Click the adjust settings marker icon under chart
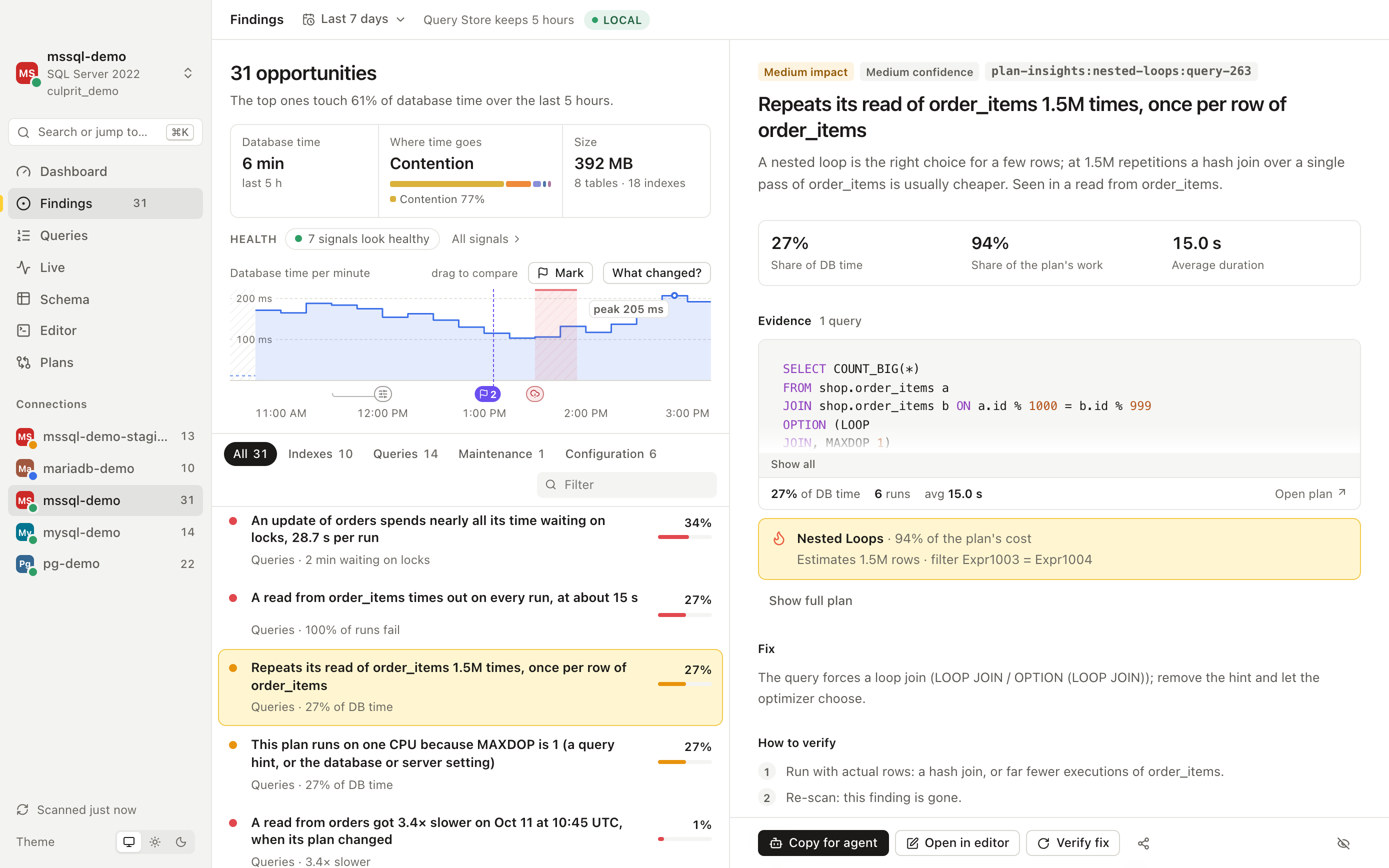Viewport: 1389px width, 868px height. (x=383, y=394)
